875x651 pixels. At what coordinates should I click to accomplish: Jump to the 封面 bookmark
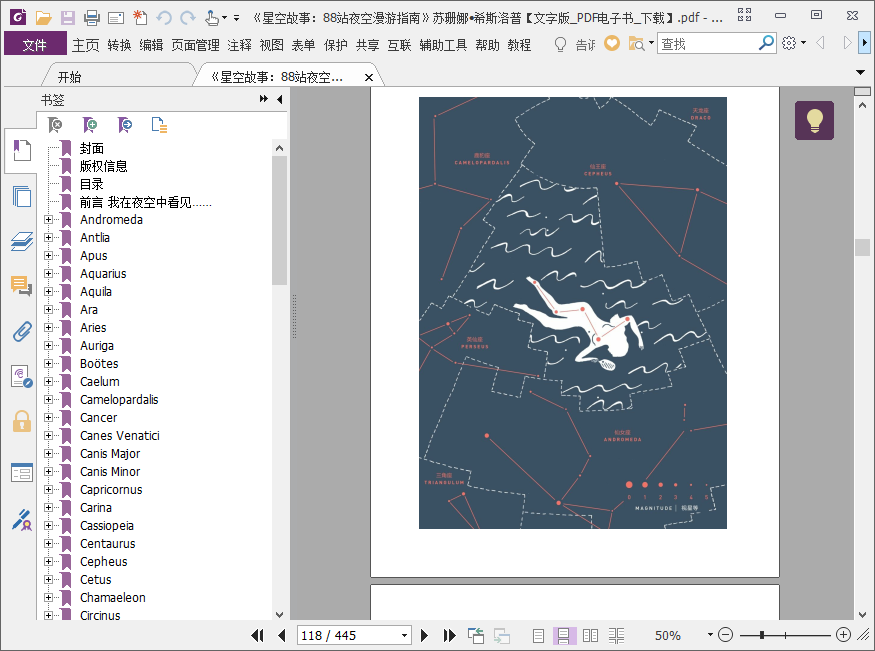[92, 148]
